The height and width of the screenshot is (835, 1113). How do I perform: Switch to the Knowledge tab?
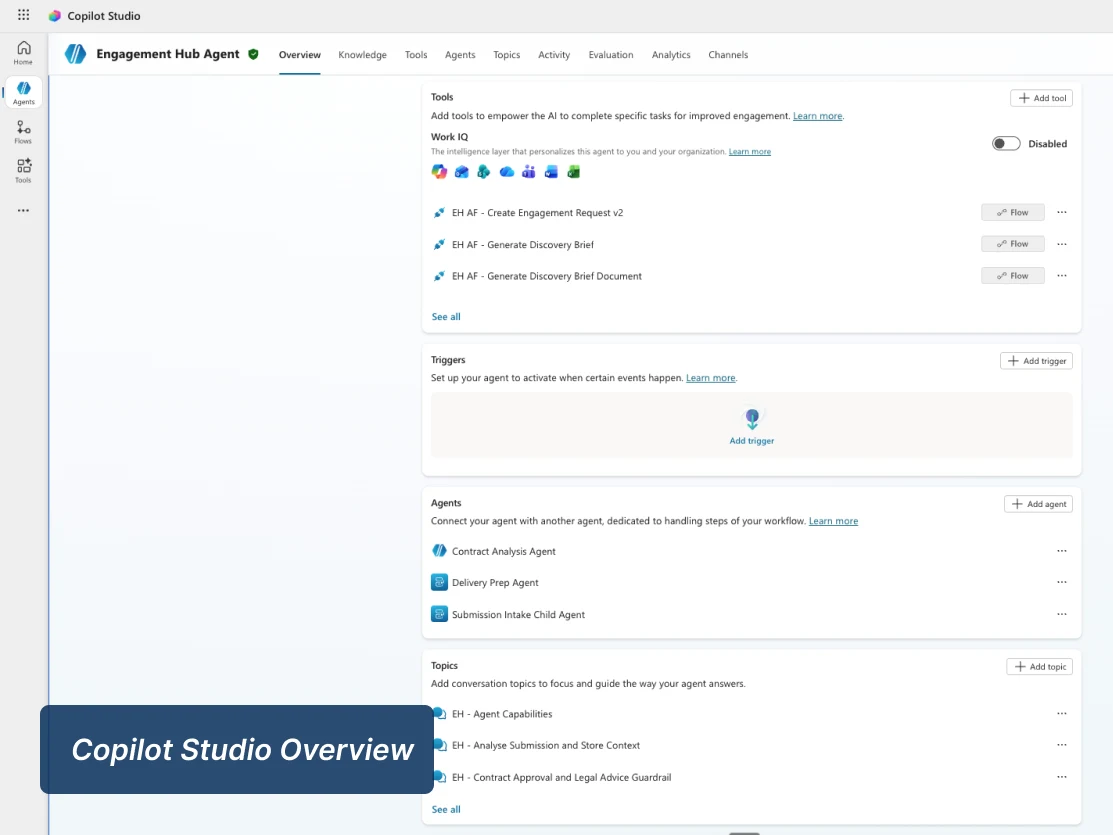(362, 55)
